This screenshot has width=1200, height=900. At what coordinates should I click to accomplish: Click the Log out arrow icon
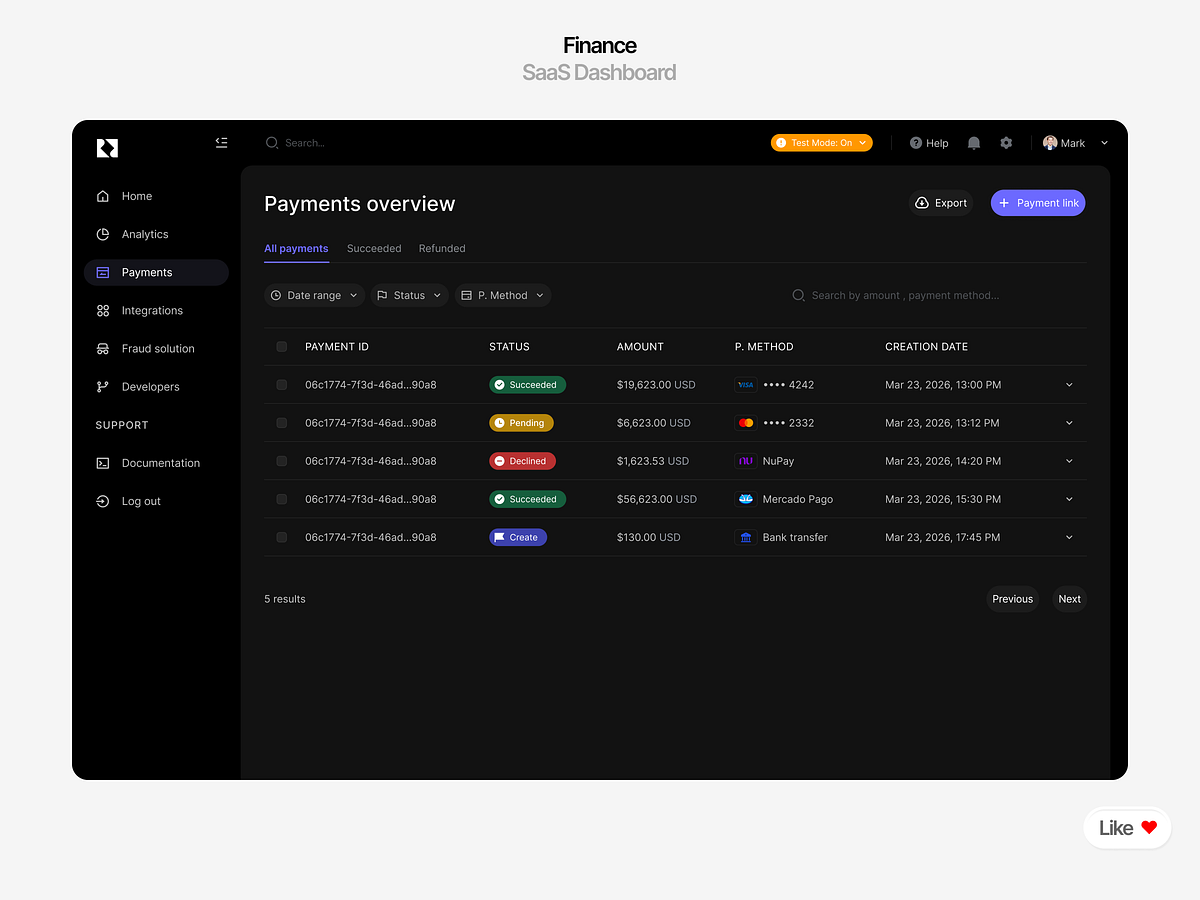(103, 501)
